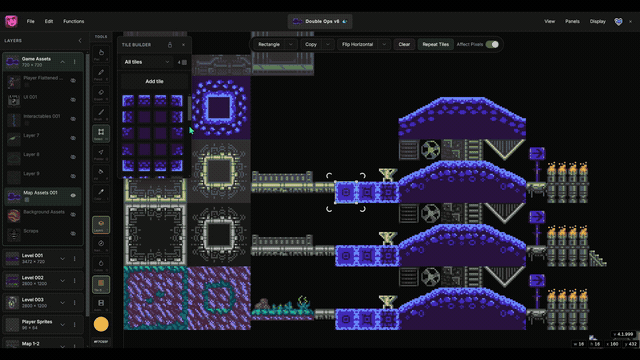Viewport: 640px width, 360px height.
Task: Toggle the Repeat Tiles button
Action: [x=436, y=44]
